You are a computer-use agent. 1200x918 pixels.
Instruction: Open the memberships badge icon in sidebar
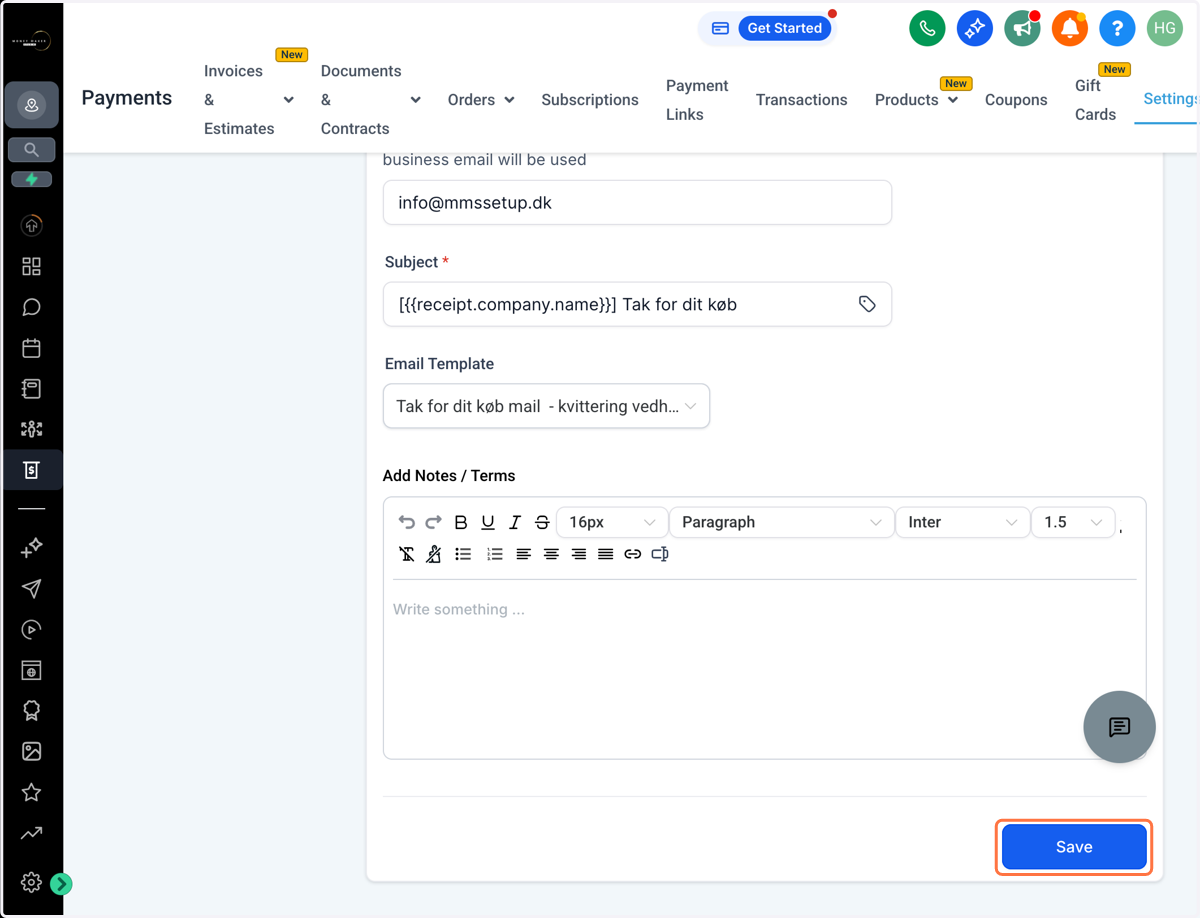tap(31, 711)
